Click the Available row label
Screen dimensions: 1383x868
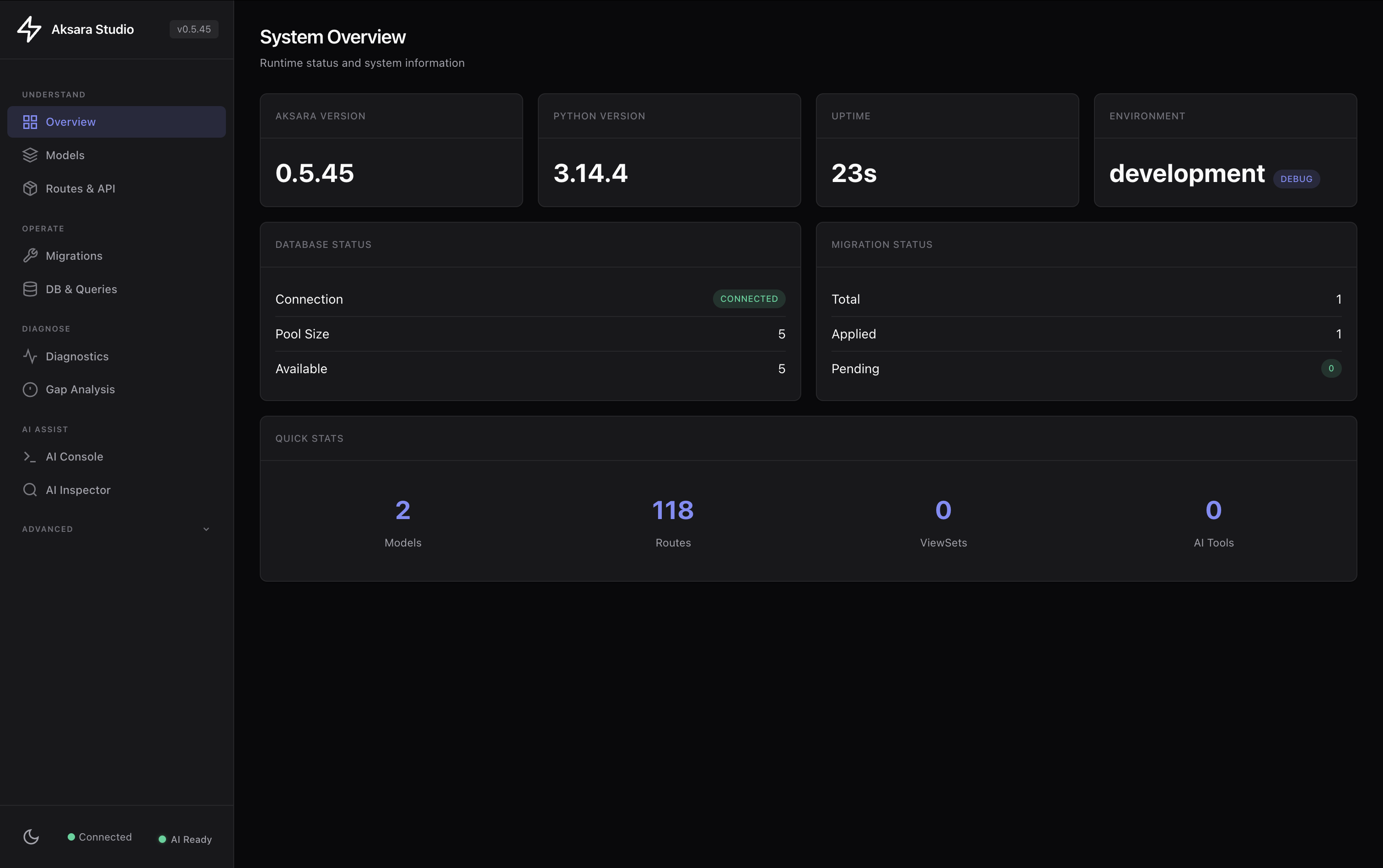301,369
